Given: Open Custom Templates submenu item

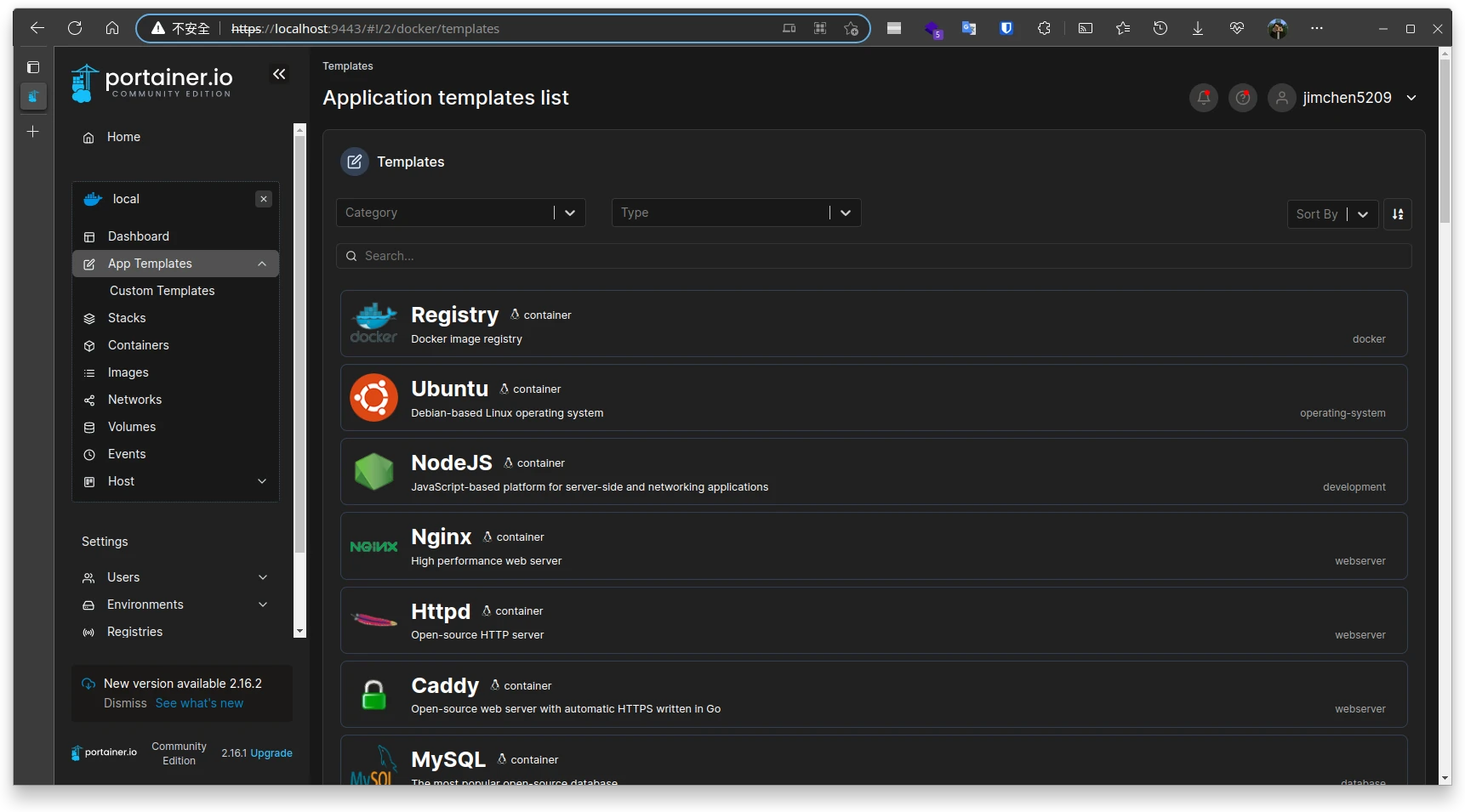Looking at the screenshot, I should (162, 291).
